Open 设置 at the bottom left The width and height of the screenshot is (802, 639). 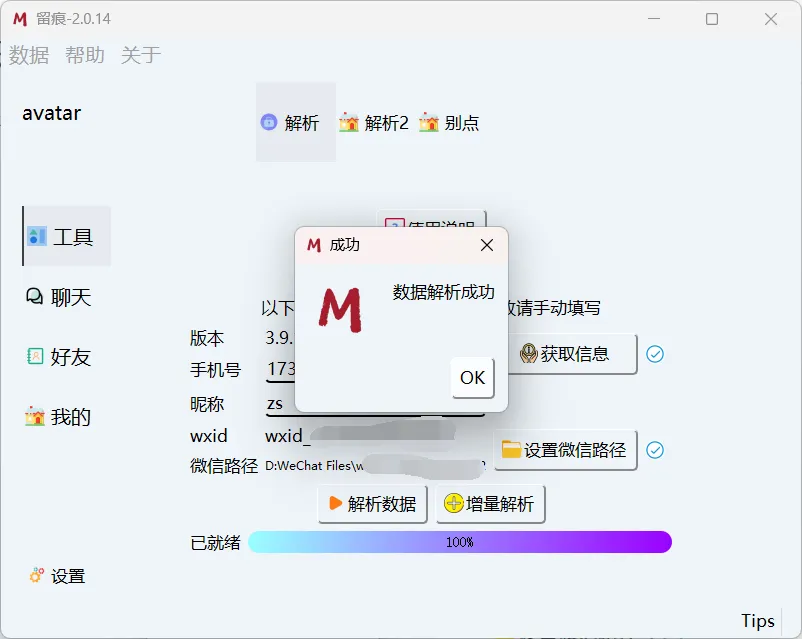pyautogui.click(x=58, y=576)
